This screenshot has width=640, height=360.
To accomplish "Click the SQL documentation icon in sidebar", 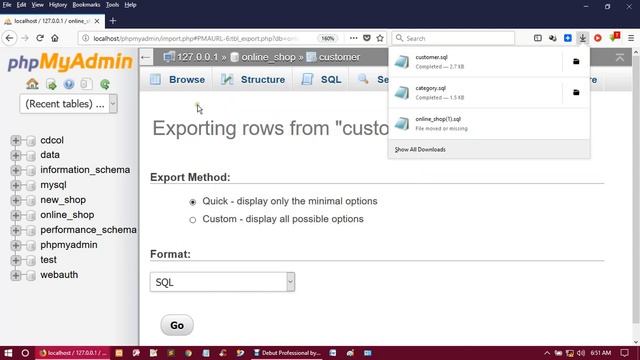I will pyautogui.click(x=86, y=84).
